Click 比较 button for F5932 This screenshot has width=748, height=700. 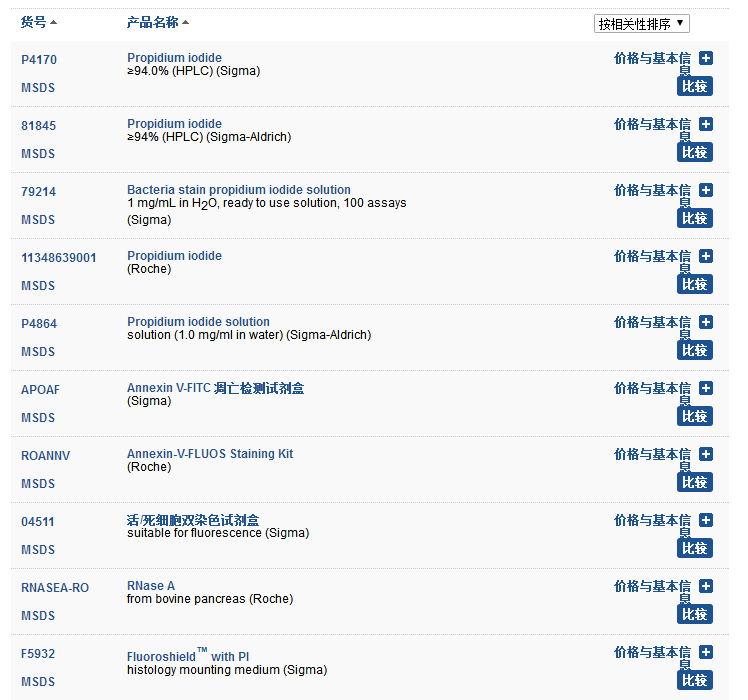click(x=695, y=680)
